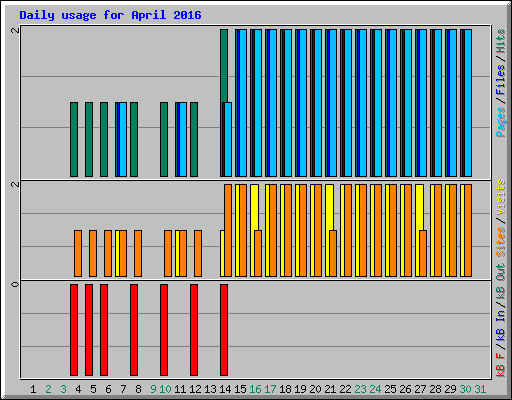Screen dimensions: 512x400
Task: Select day label 14 on the x-axis
Action: coord(225,389)
